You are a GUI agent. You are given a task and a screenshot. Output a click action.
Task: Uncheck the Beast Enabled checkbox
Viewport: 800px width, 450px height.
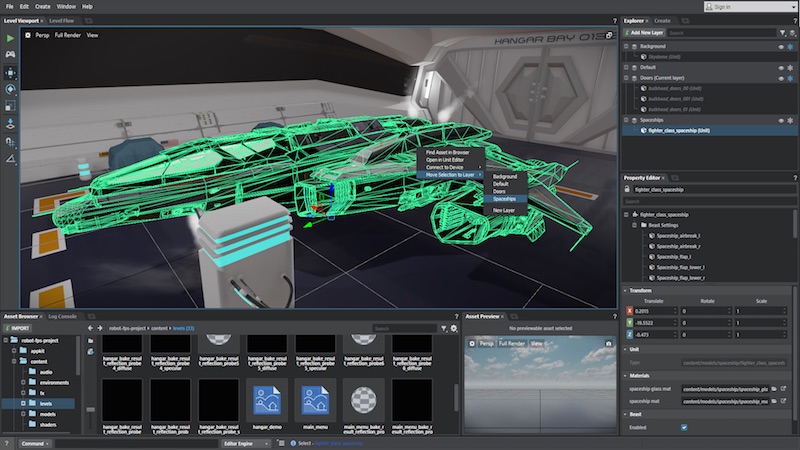coord(684,427)
